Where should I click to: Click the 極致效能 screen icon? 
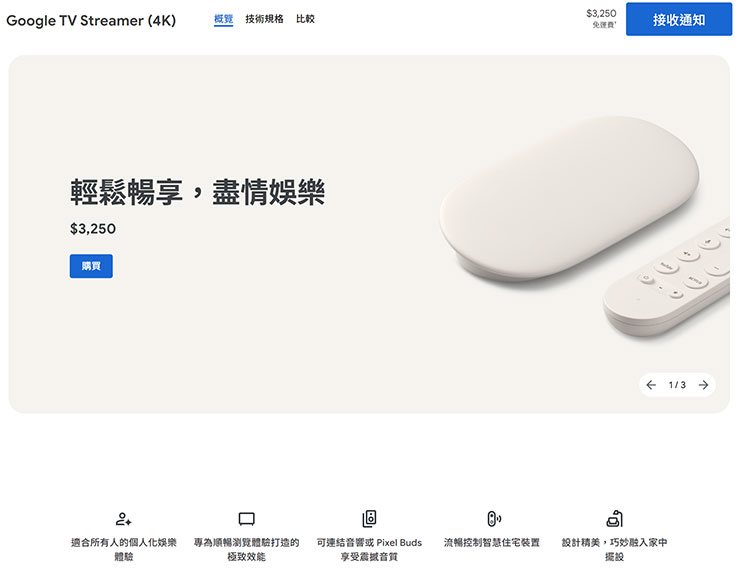coord(246,519)
